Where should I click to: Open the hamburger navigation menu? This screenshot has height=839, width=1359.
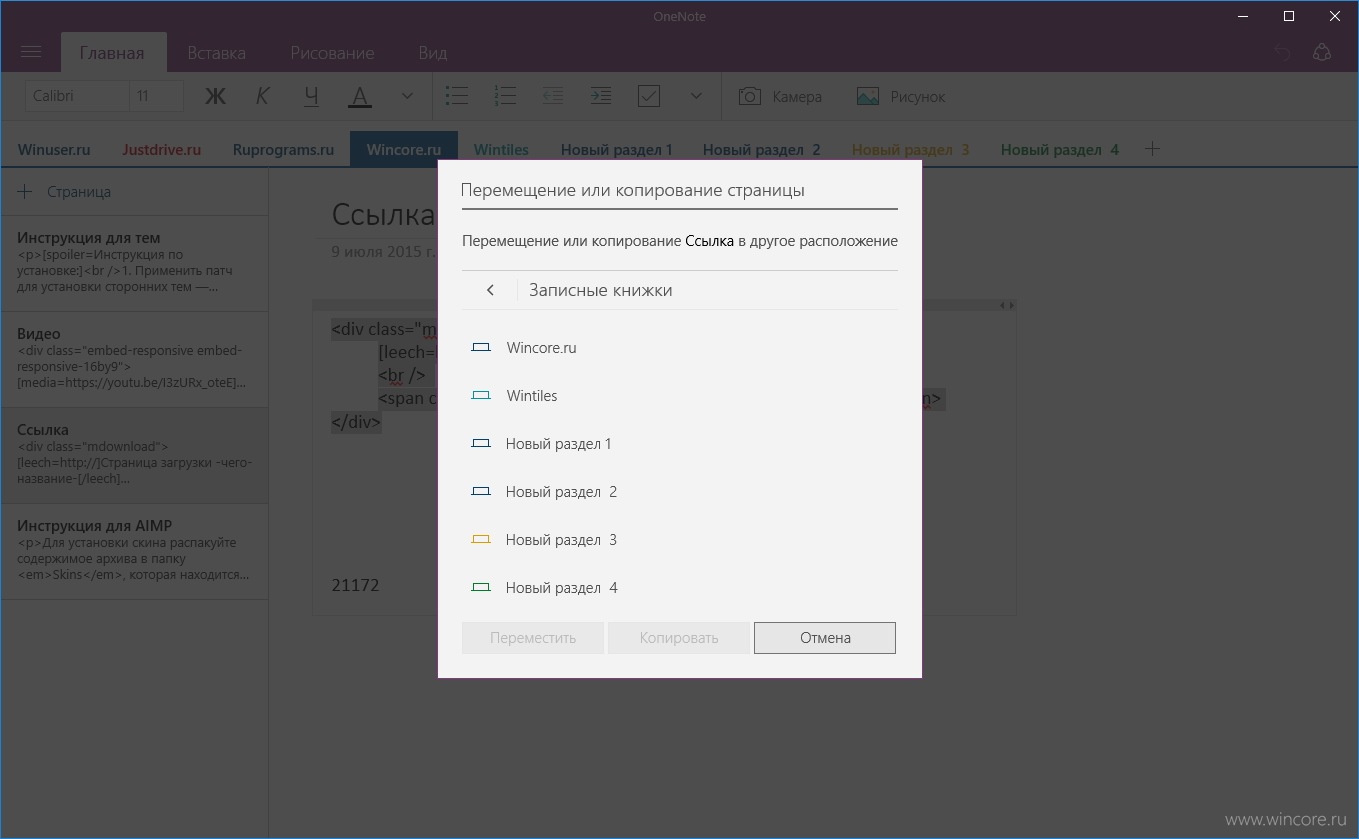pyautogui.click(x=30, y=53)
